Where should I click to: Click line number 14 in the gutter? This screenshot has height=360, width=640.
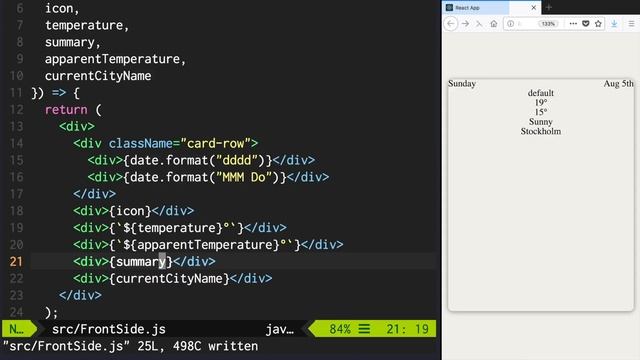click(16, 143)
